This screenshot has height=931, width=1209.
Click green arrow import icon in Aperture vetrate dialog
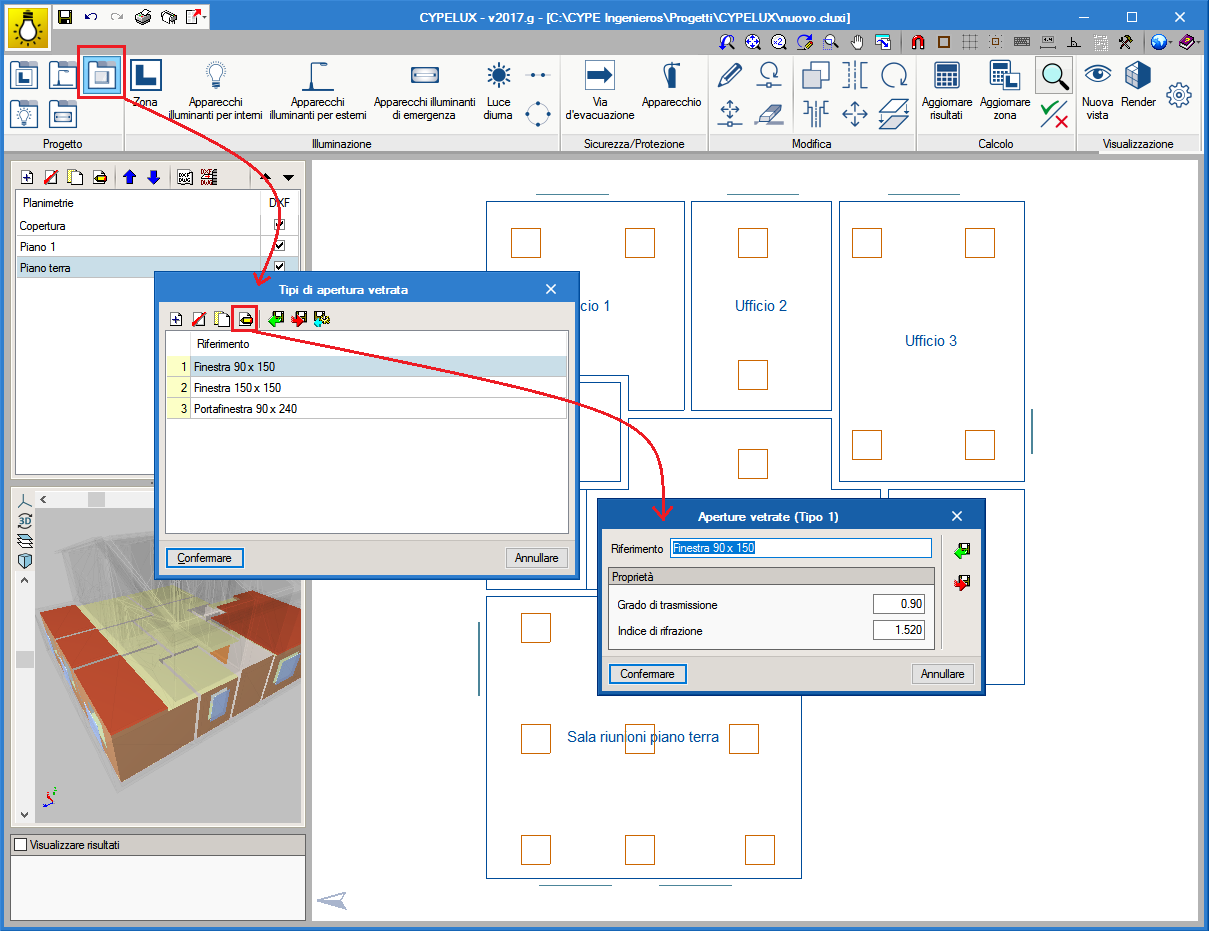click(x=962, y=550)
